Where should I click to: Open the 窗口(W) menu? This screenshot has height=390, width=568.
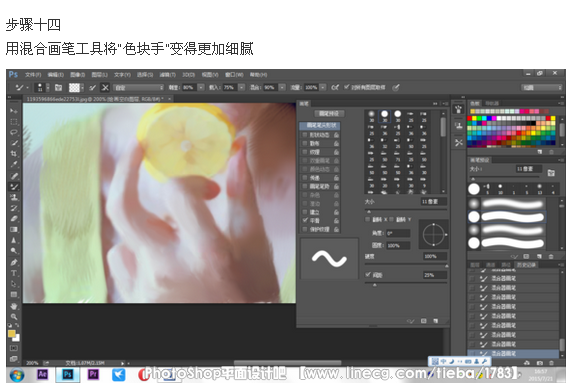(234, 75)
